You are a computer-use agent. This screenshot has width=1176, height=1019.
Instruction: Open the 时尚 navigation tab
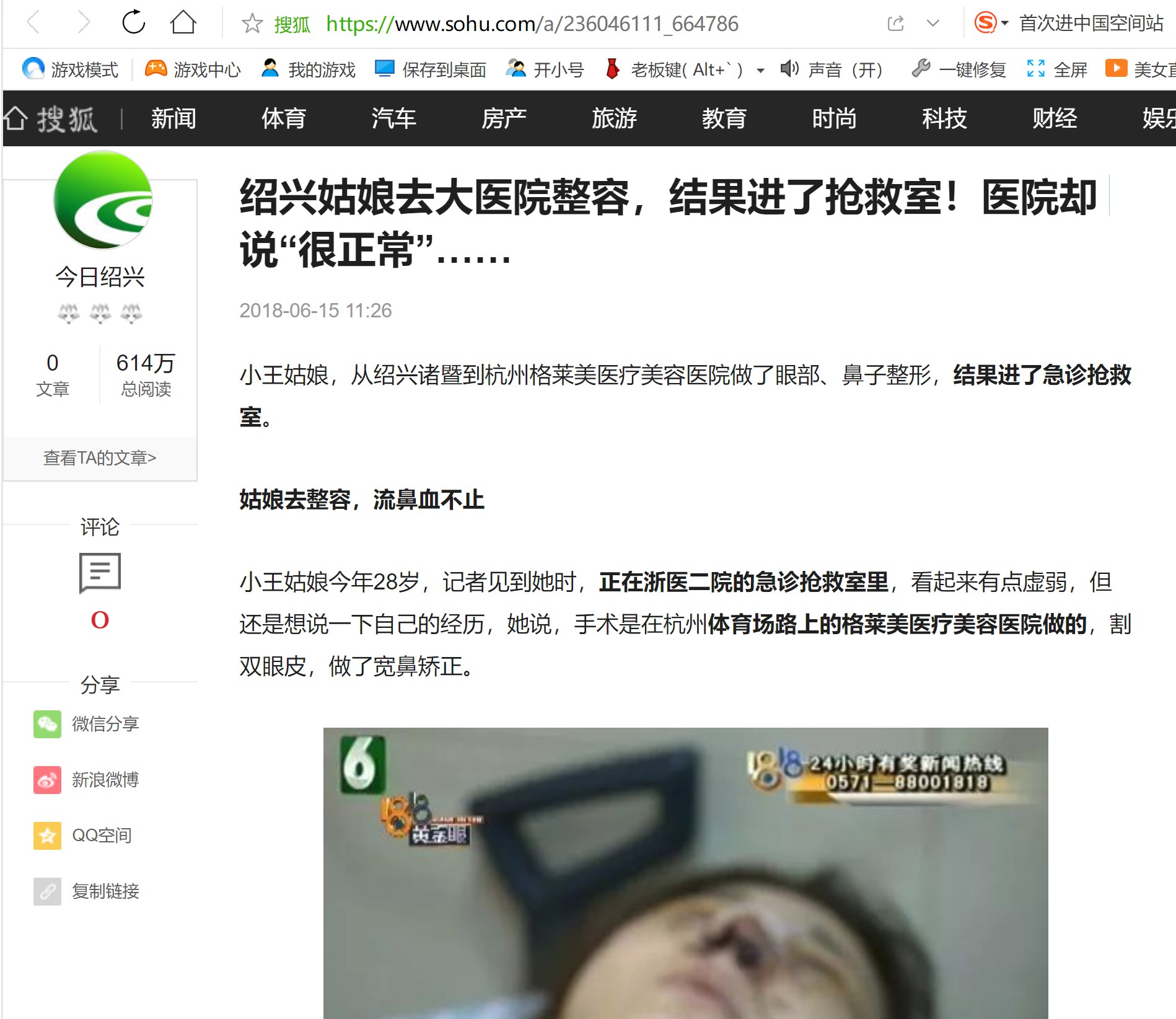[x=834, y=118]
